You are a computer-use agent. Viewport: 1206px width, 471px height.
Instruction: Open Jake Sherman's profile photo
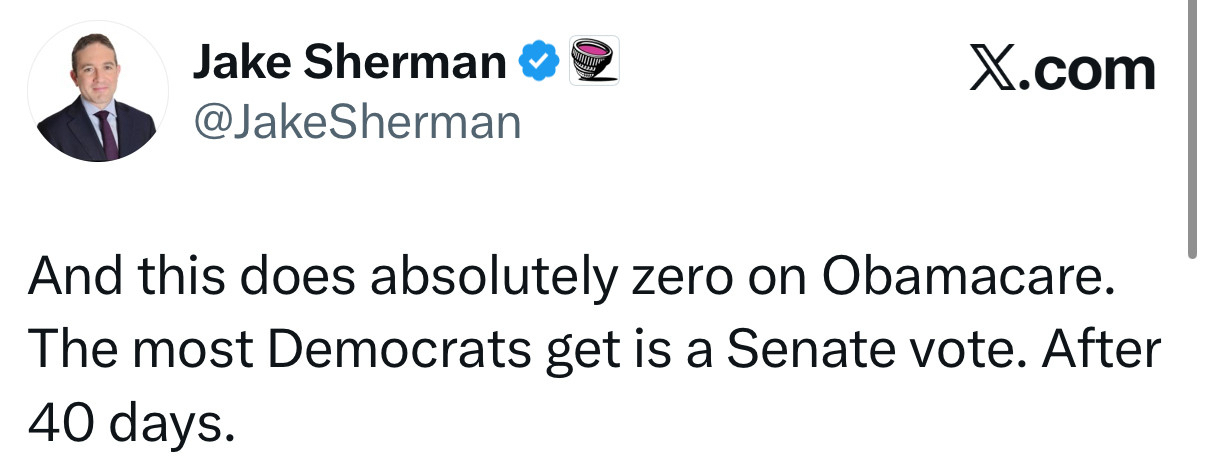(x=97, y=94)
